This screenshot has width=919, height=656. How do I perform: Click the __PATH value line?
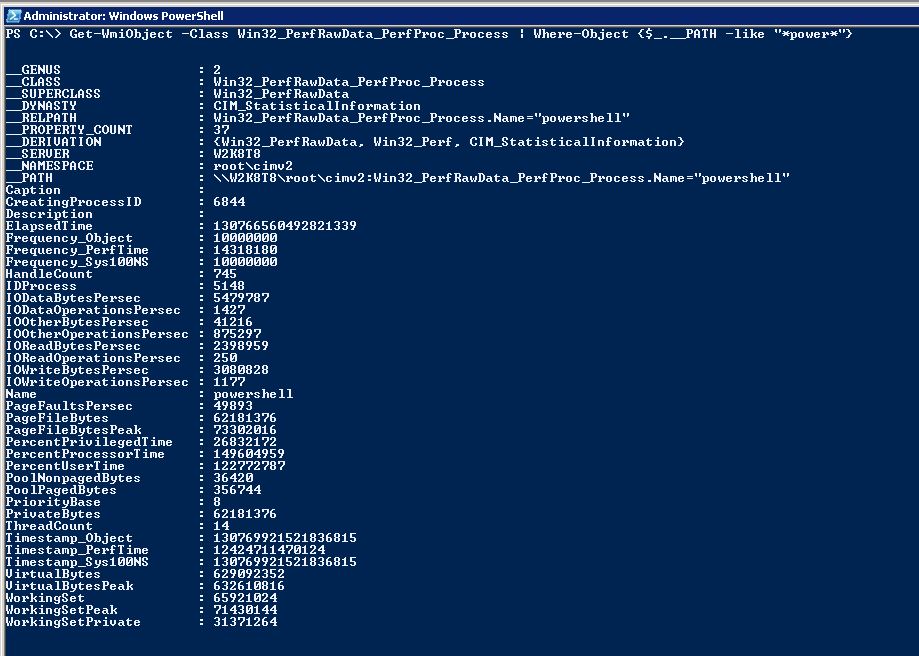click(x=502, y=178)
